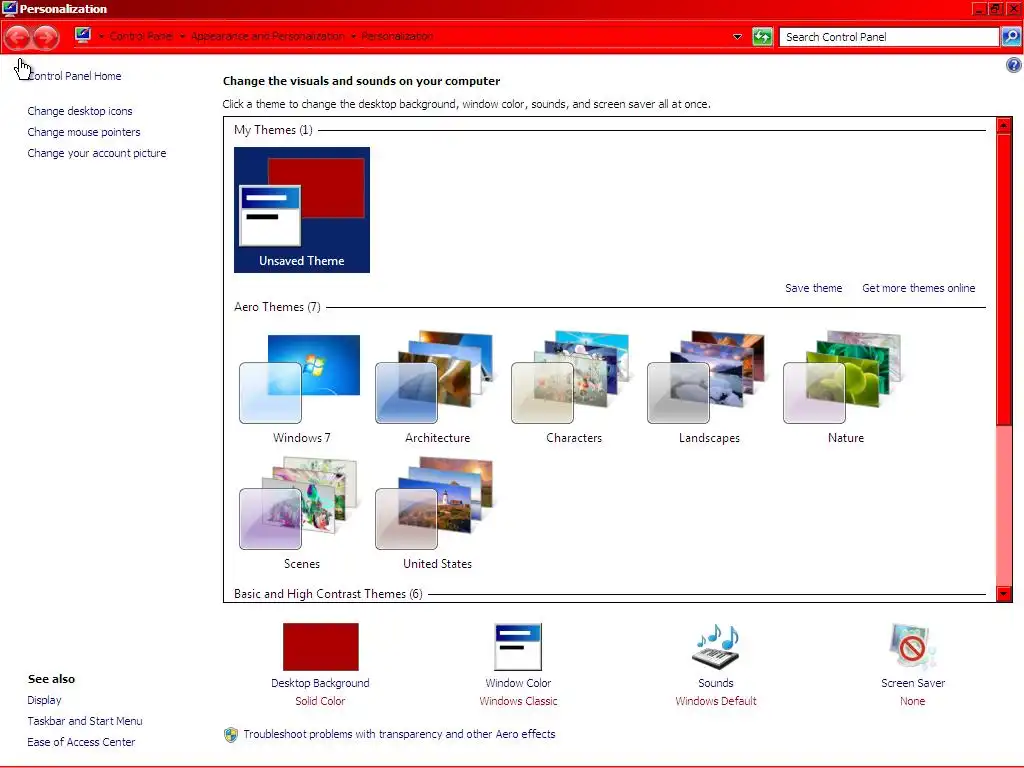
Task: Click Troubleshoot problems with transparency link
Action: coord(399,734)
